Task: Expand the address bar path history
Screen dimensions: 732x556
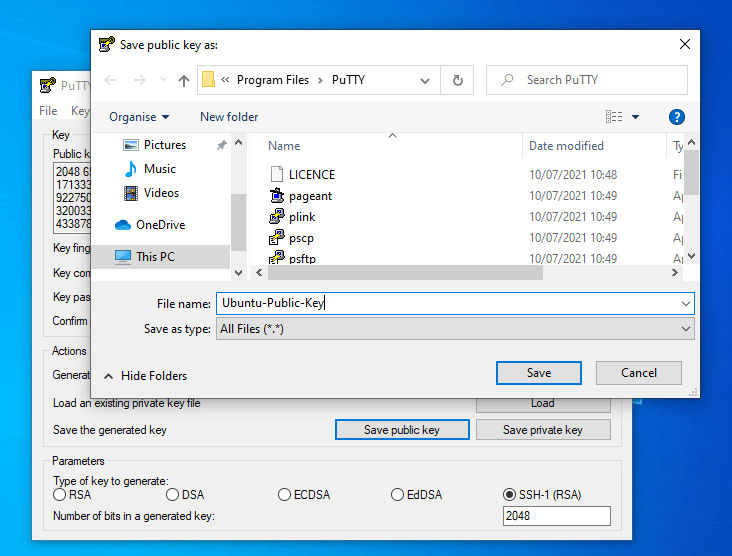Action: [x=424, y=81]
